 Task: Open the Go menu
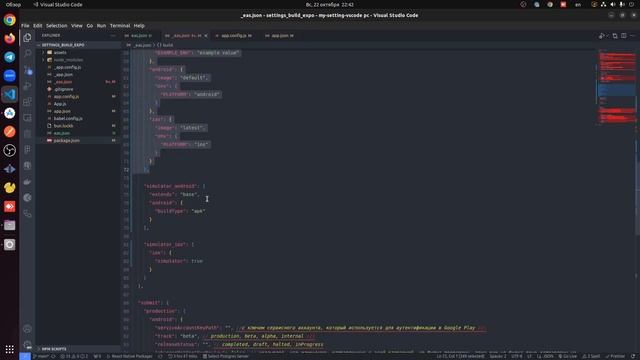pyautogui.click(x=90, y=26)
